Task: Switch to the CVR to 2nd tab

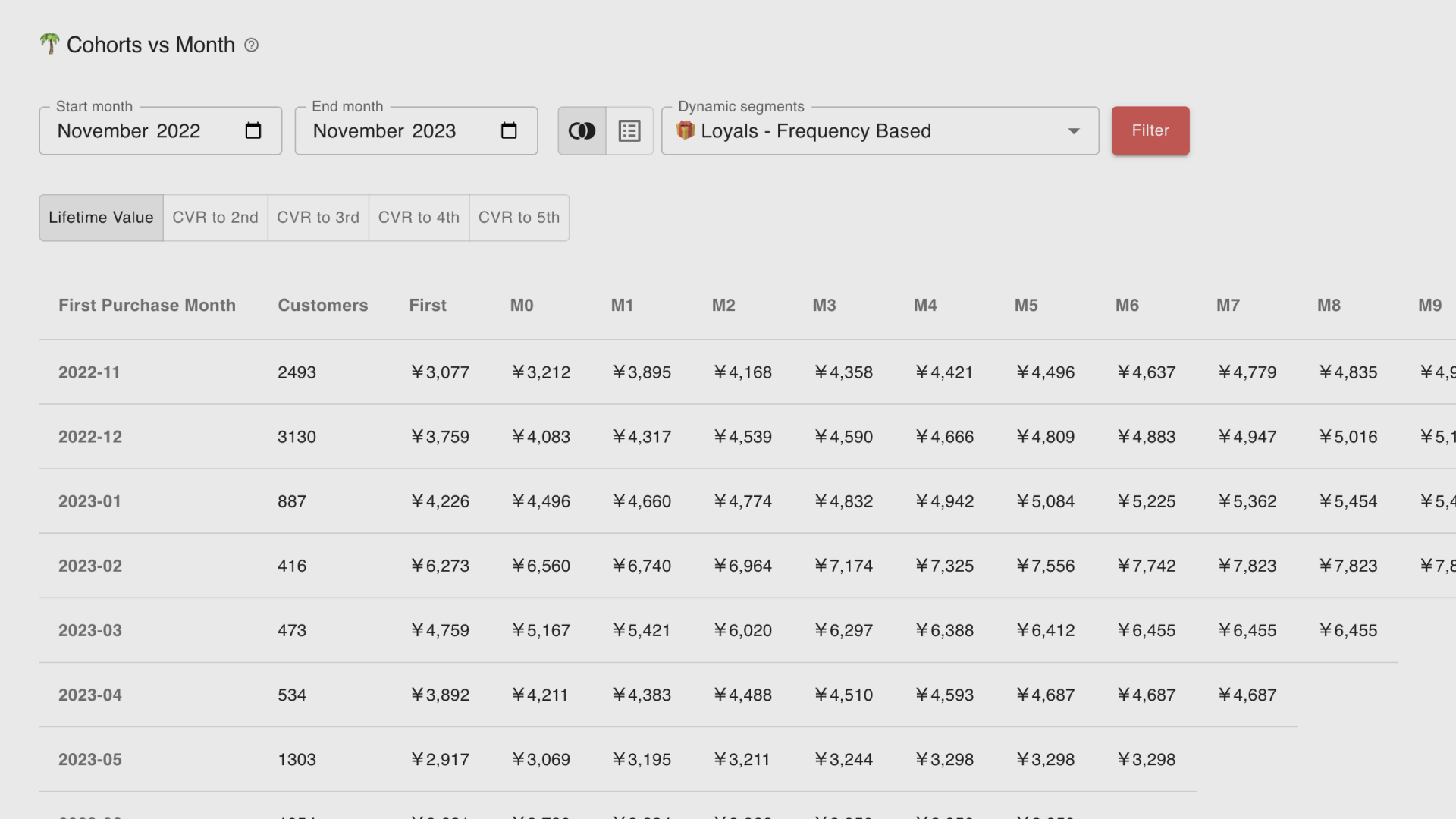Action: coord(215,218)
